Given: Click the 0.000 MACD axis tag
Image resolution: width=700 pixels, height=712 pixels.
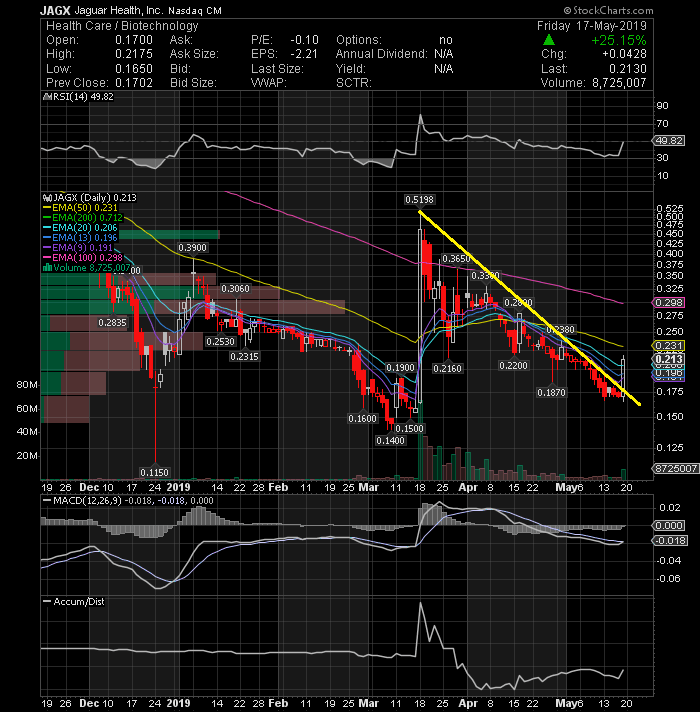Looking at the screenshot, I should 669,525.
